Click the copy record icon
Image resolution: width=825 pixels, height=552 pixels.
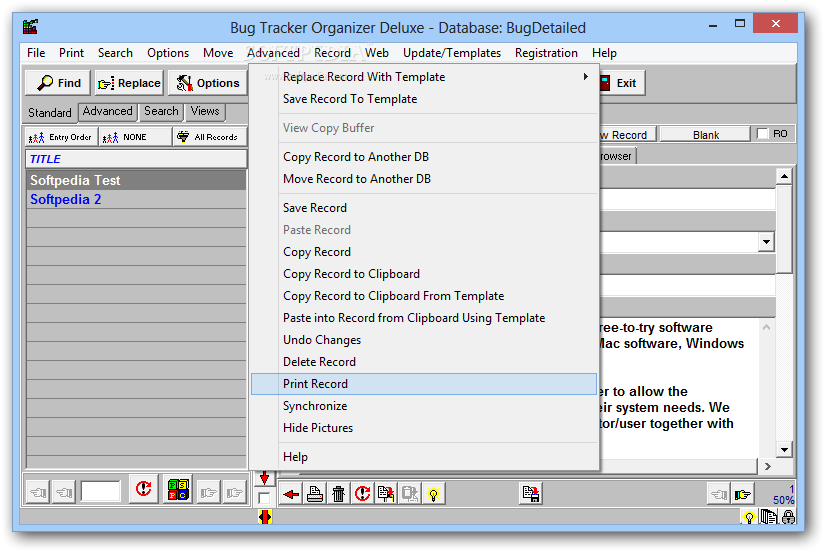point(386,494)
